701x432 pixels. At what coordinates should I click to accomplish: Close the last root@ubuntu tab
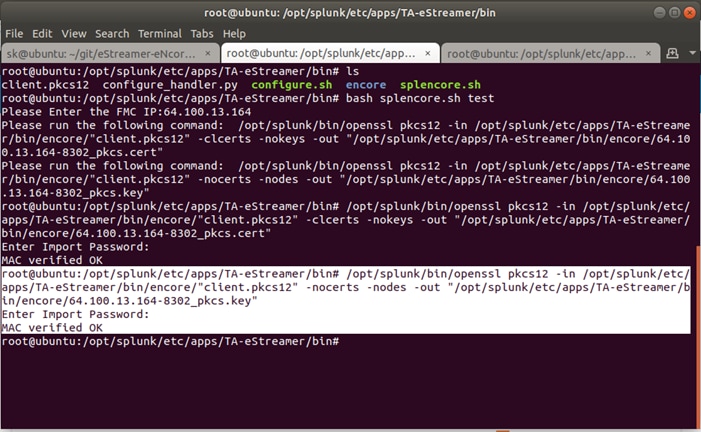648,53
